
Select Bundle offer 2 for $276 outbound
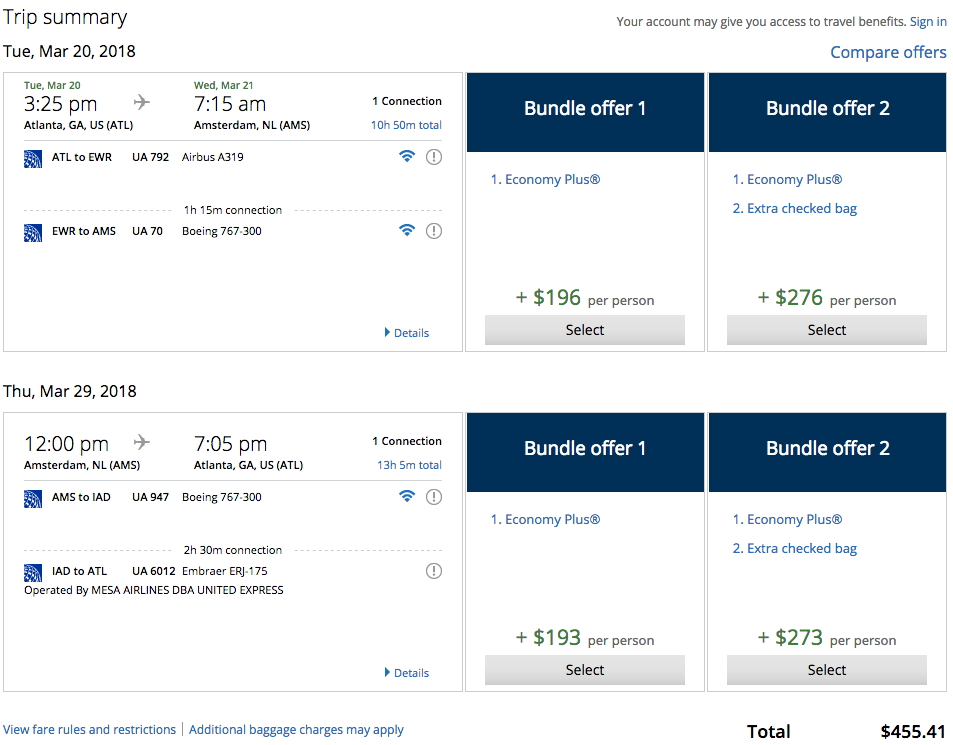(827, 330)
